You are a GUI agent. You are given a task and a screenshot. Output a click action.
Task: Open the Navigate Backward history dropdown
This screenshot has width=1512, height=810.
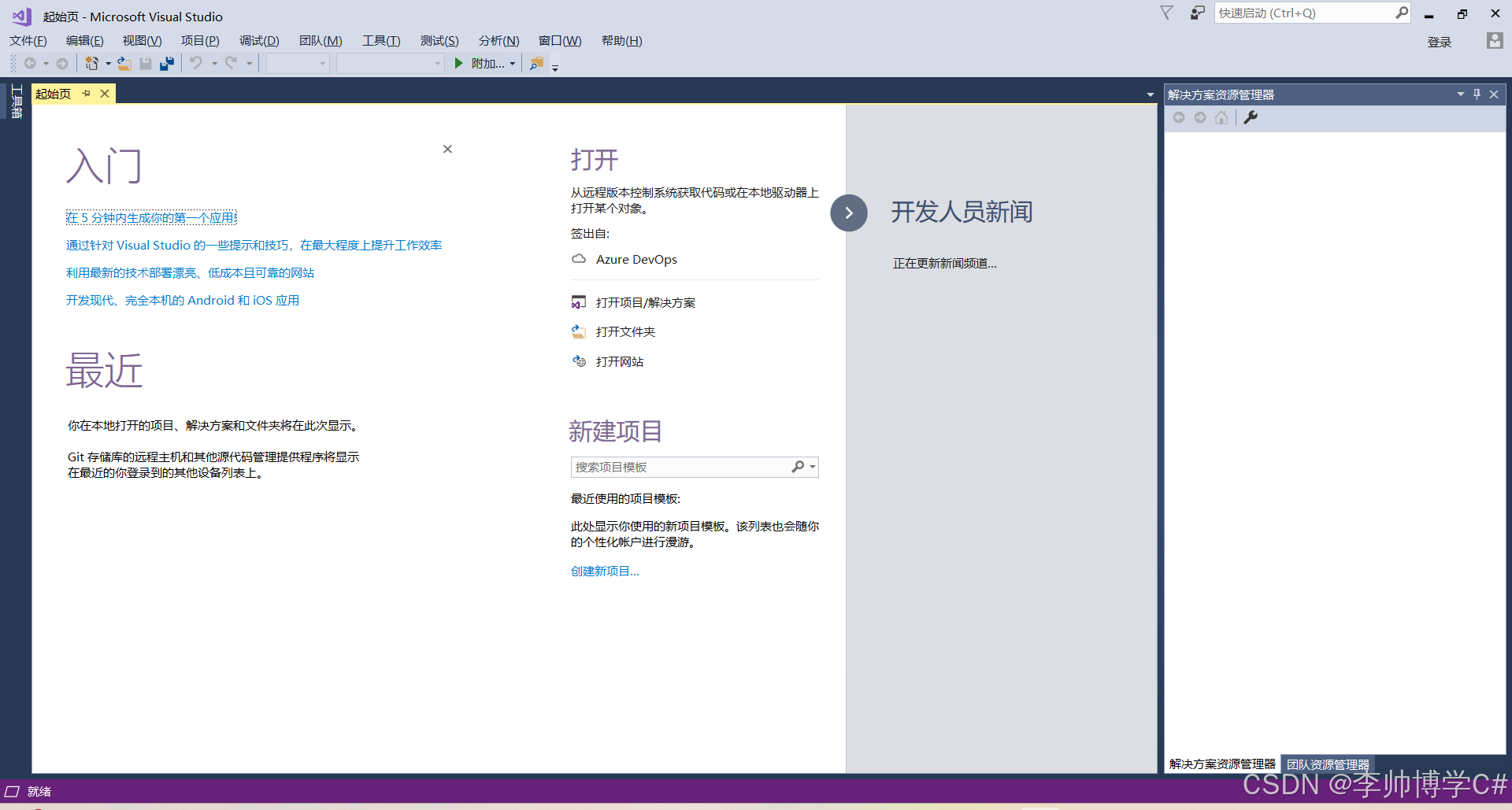pos(46,64)
